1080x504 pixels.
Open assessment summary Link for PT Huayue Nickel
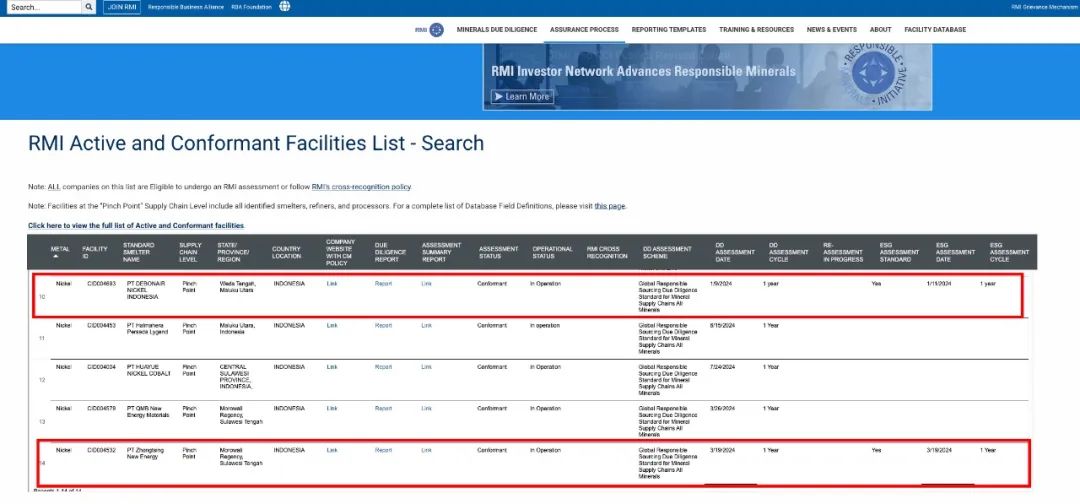tap(426, 367)
